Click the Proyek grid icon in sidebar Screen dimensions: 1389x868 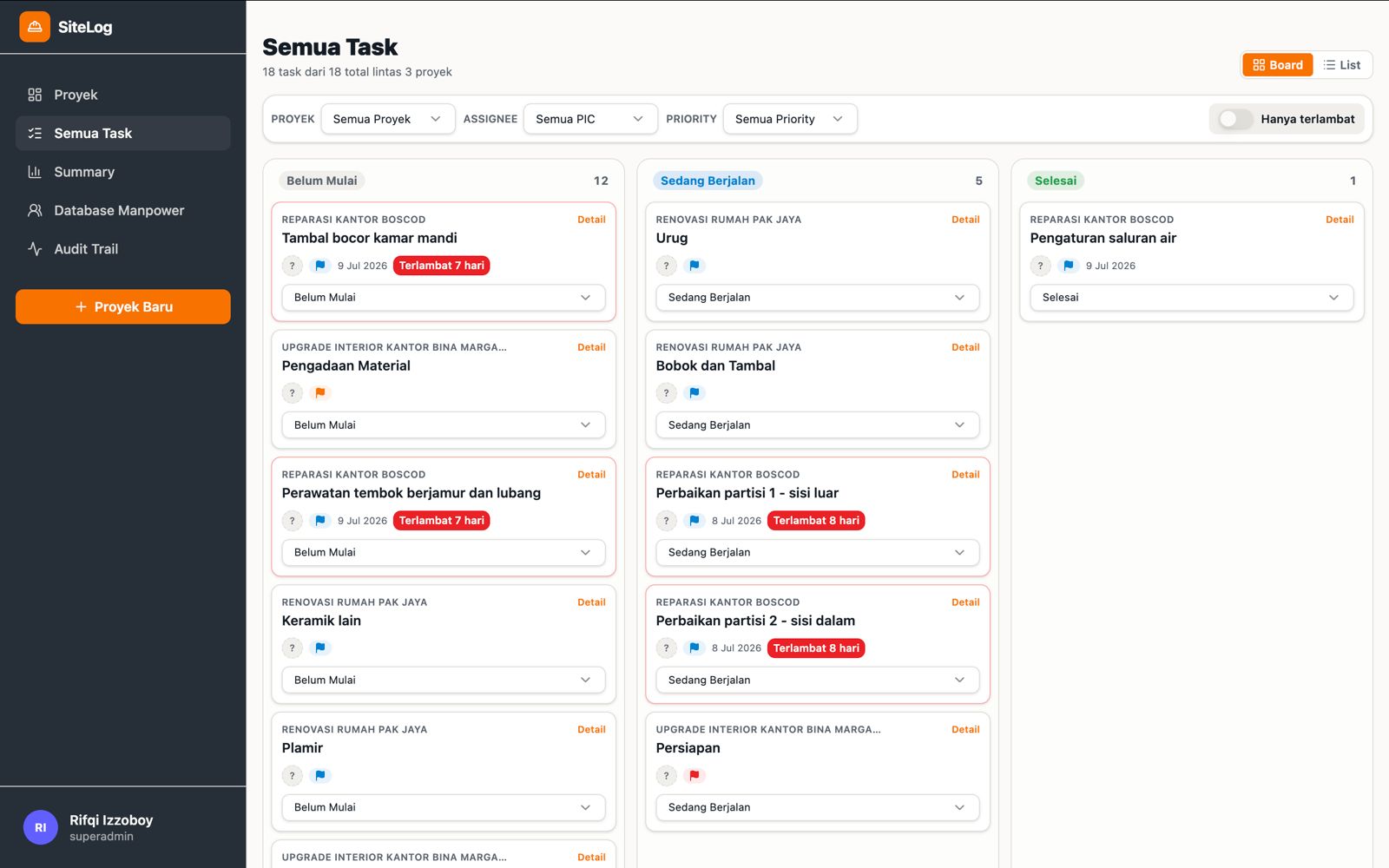tap(35, 95)
